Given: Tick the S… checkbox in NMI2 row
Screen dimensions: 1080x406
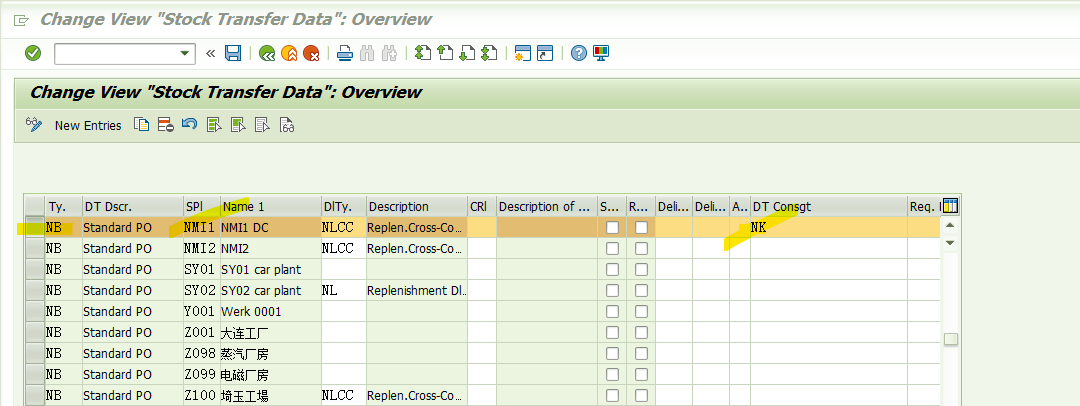Looking at the screenshot, I should [612, 248].
